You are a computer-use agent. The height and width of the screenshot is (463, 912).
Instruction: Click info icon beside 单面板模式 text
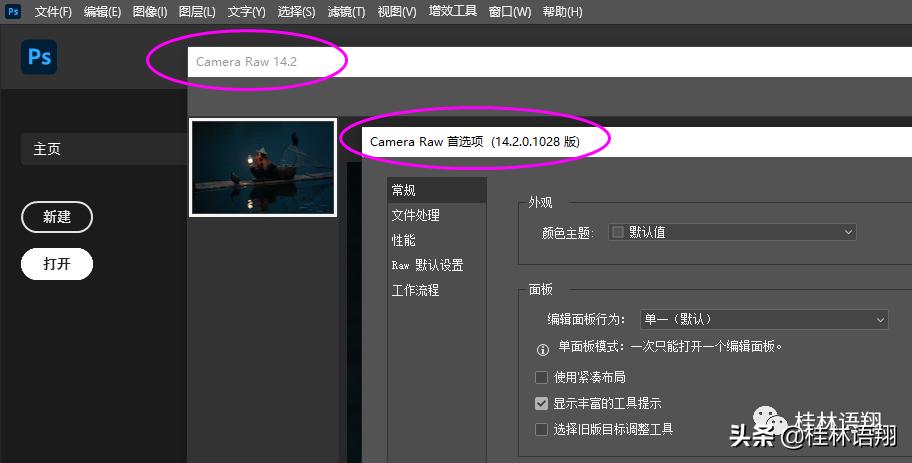543,350
